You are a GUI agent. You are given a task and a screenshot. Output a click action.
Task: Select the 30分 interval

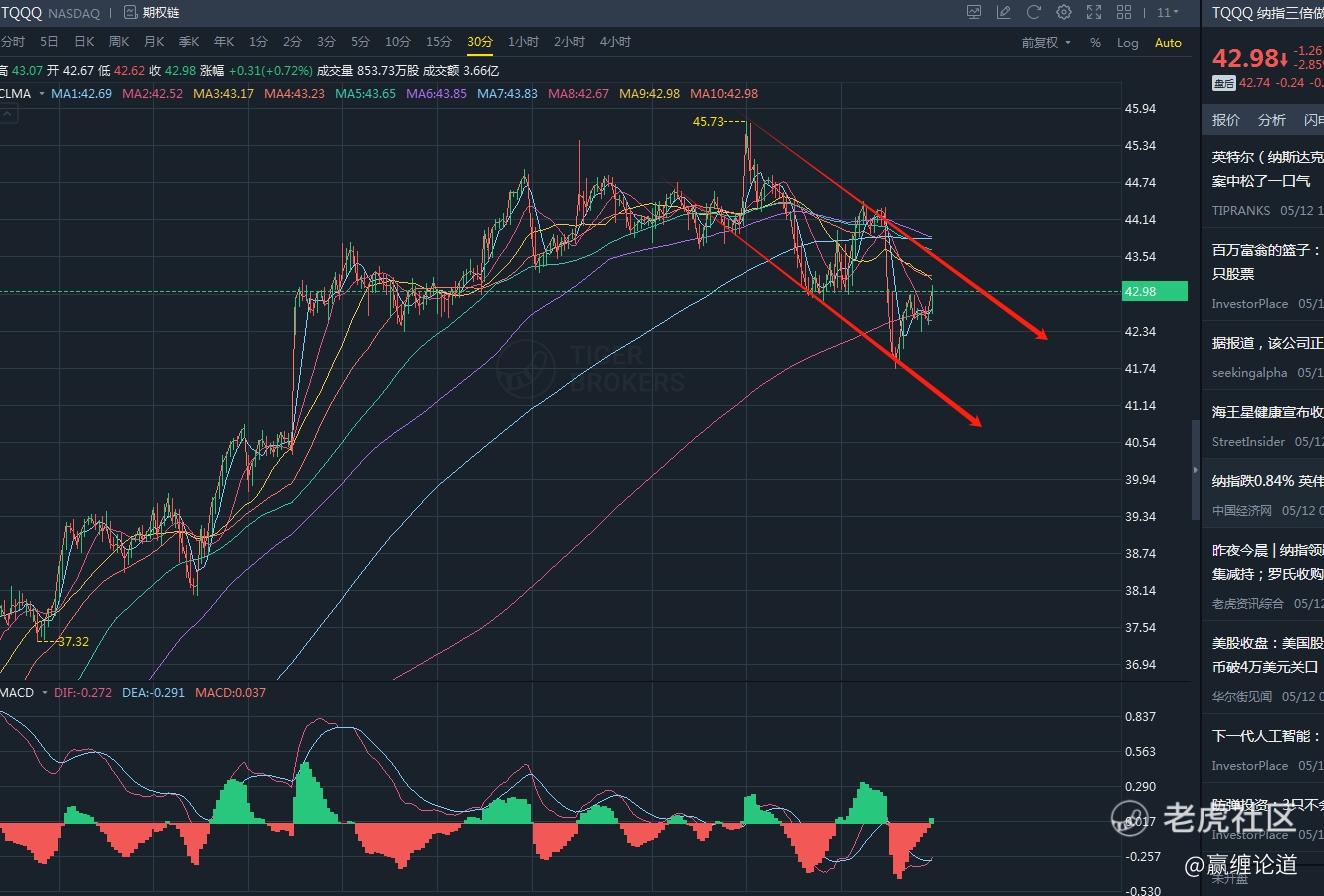click(x=480, y=42)
